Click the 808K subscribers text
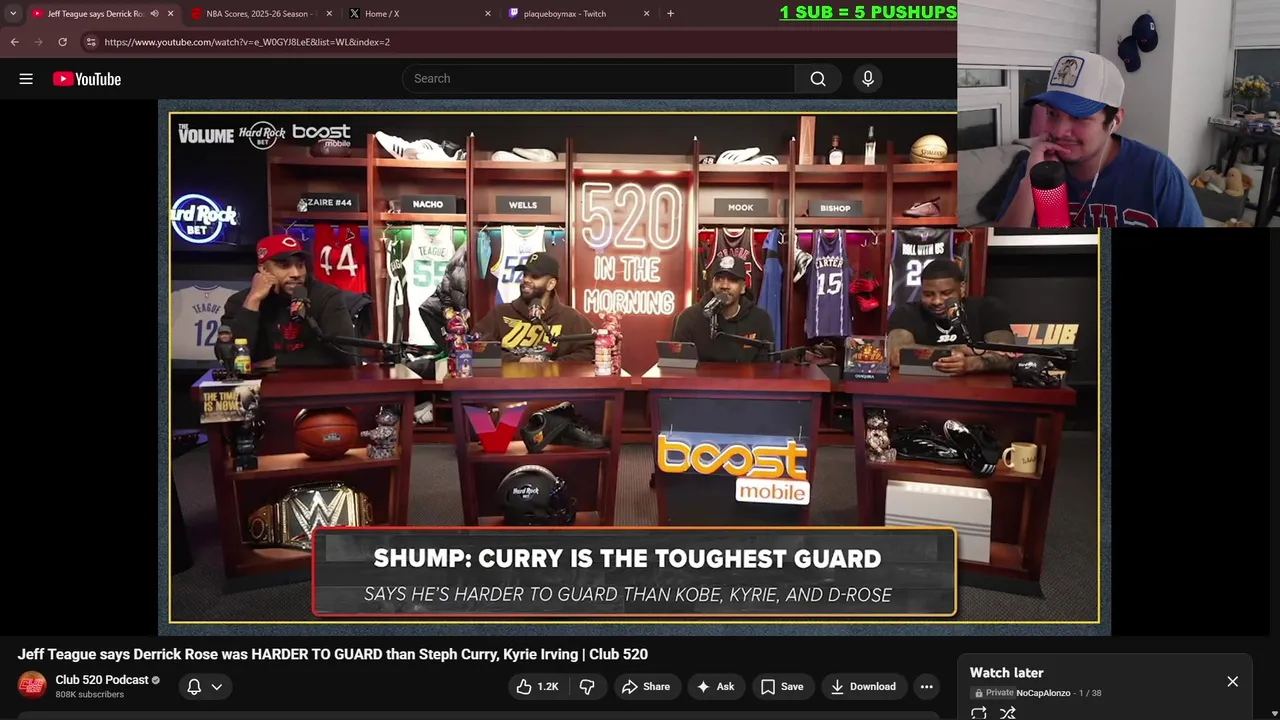Viewport: 1280px width, 720px height. (x=90, y=695)
